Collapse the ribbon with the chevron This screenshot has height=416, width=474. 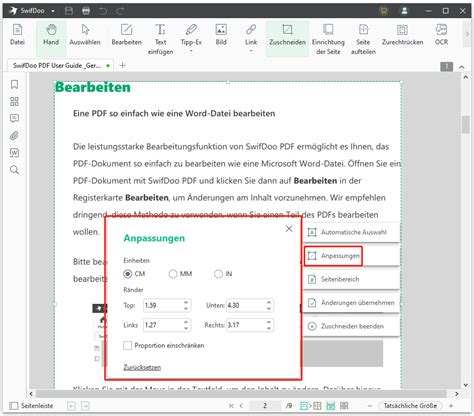click(462, 67)
